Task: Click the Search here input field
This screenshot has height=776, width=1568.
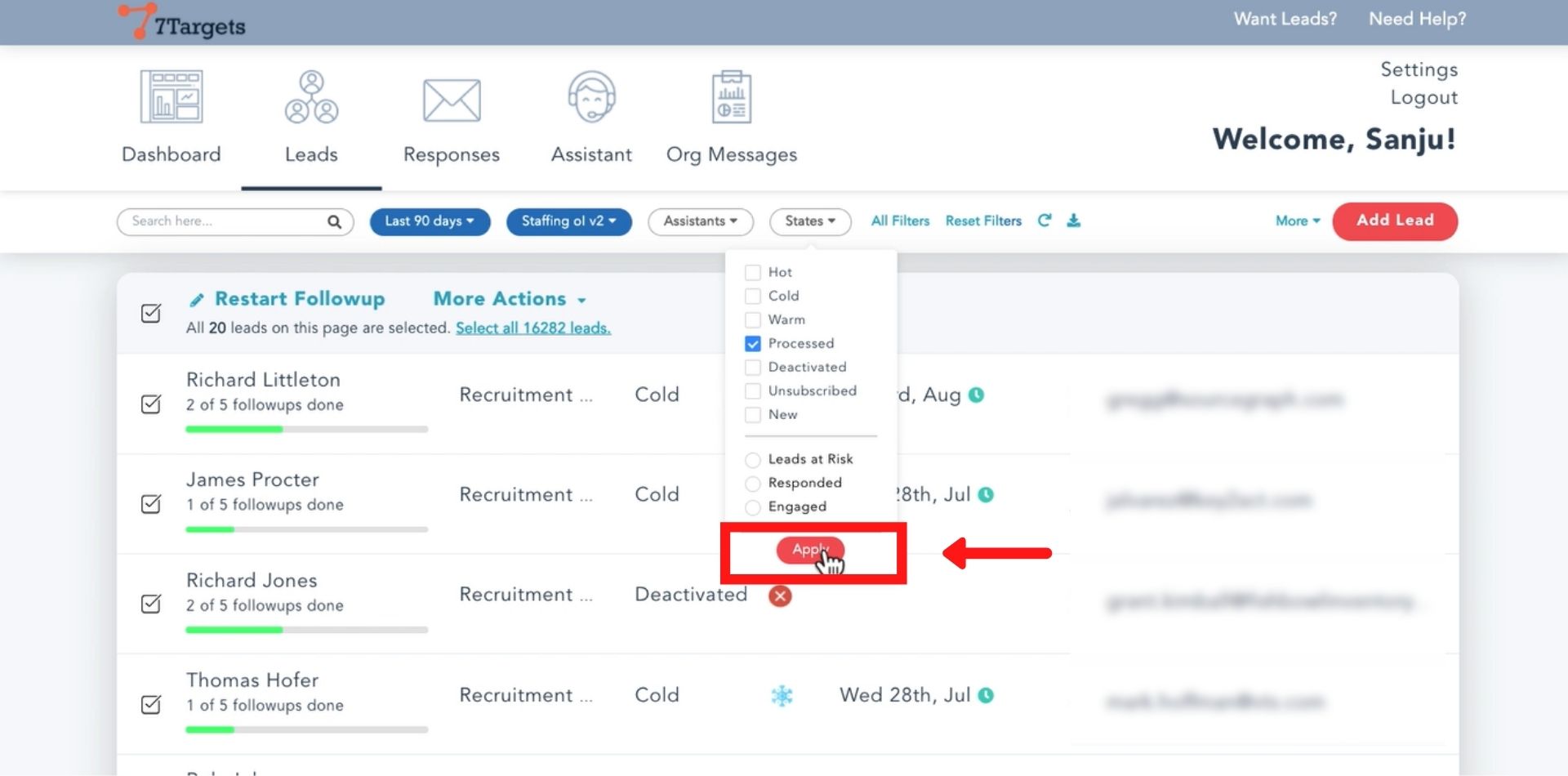Action: [225, 221]
